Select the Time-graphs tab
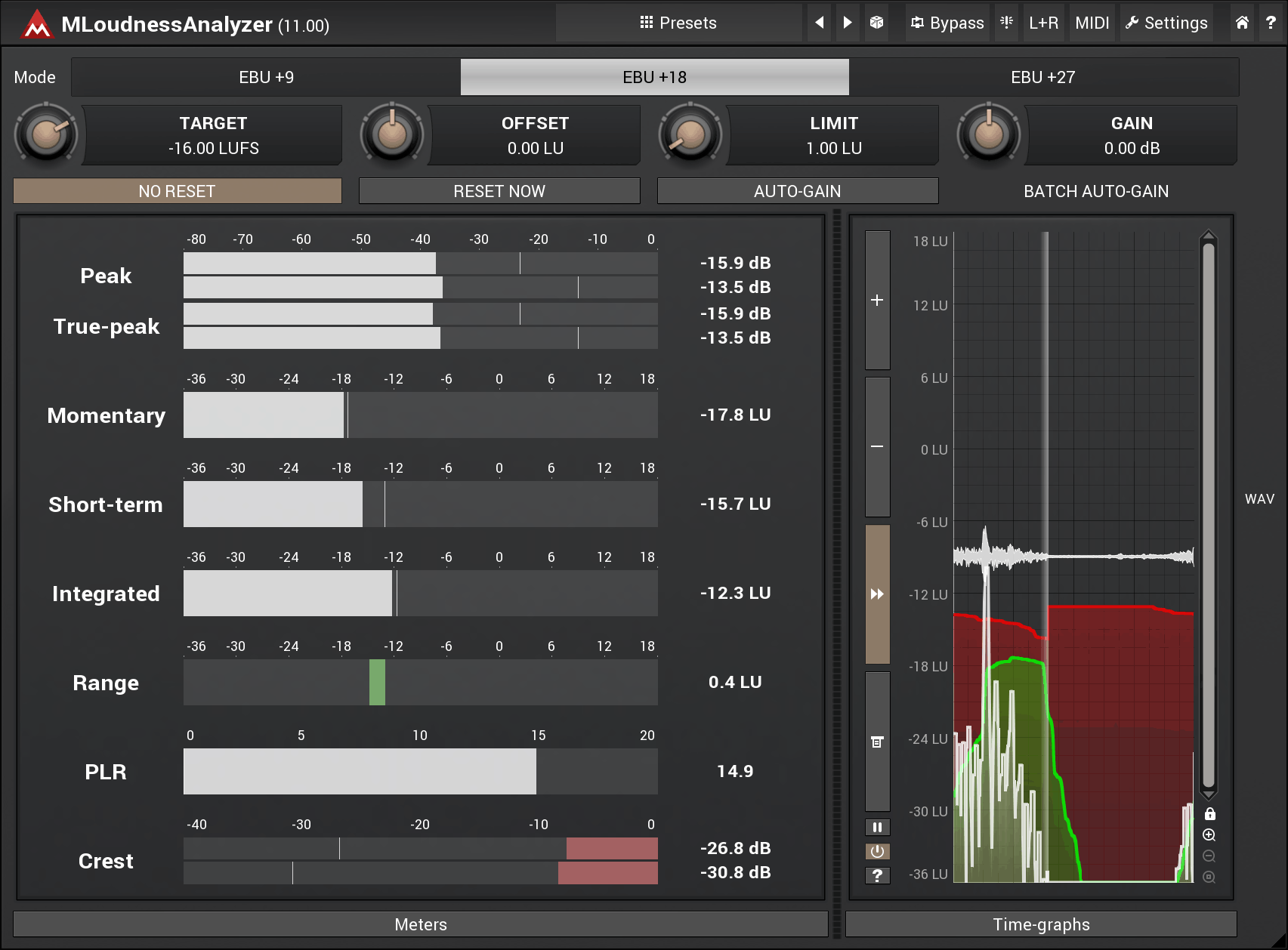Screen dimensions: 1288x950 click(1041, 924)
